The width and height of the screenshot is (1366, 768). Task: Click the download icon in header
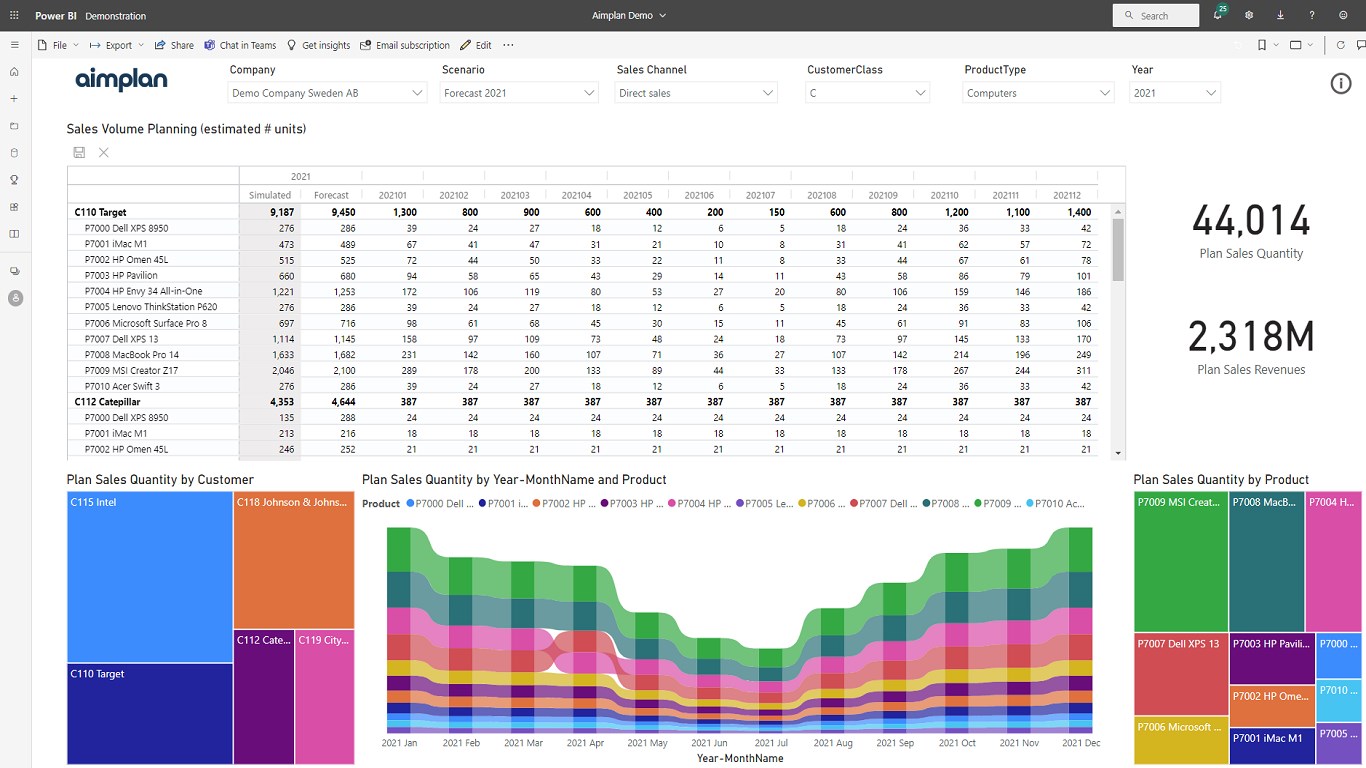tap(1280, 16)
